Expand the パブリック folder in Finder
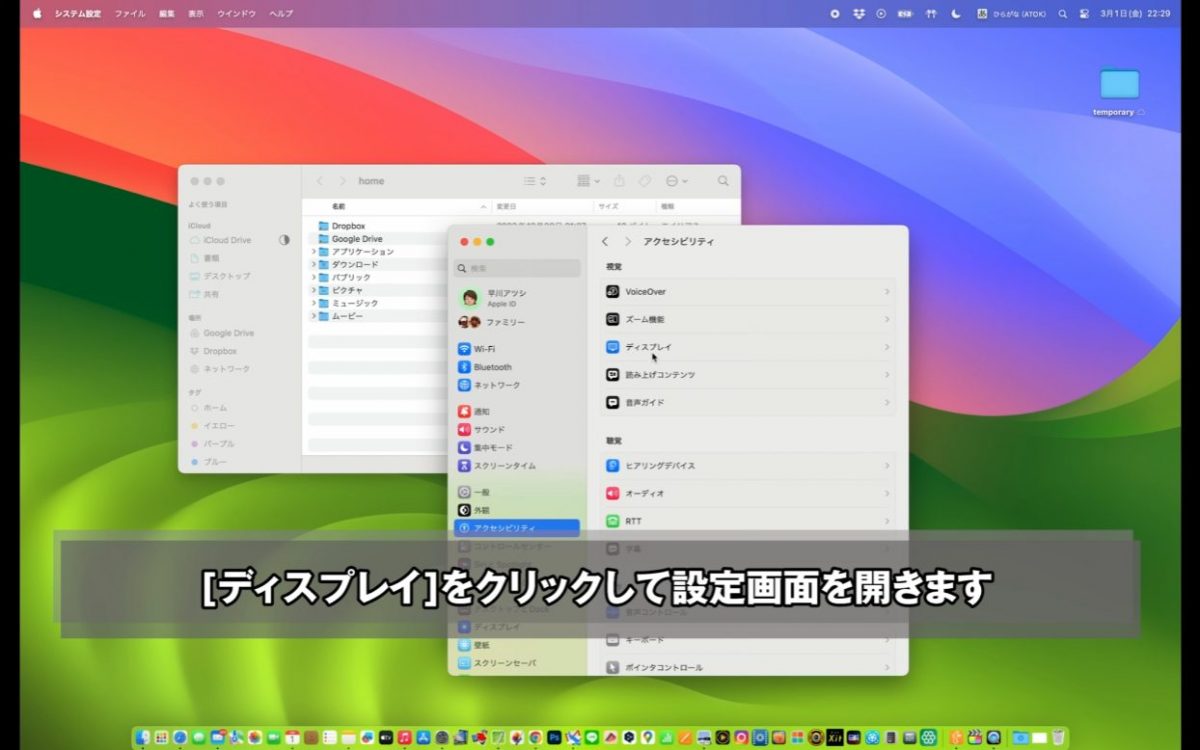 313,278
